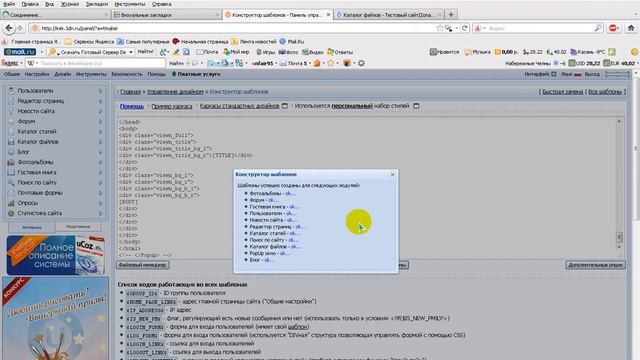Expand the Гостевая книга sidebar arrow

(x=100, y=172)
